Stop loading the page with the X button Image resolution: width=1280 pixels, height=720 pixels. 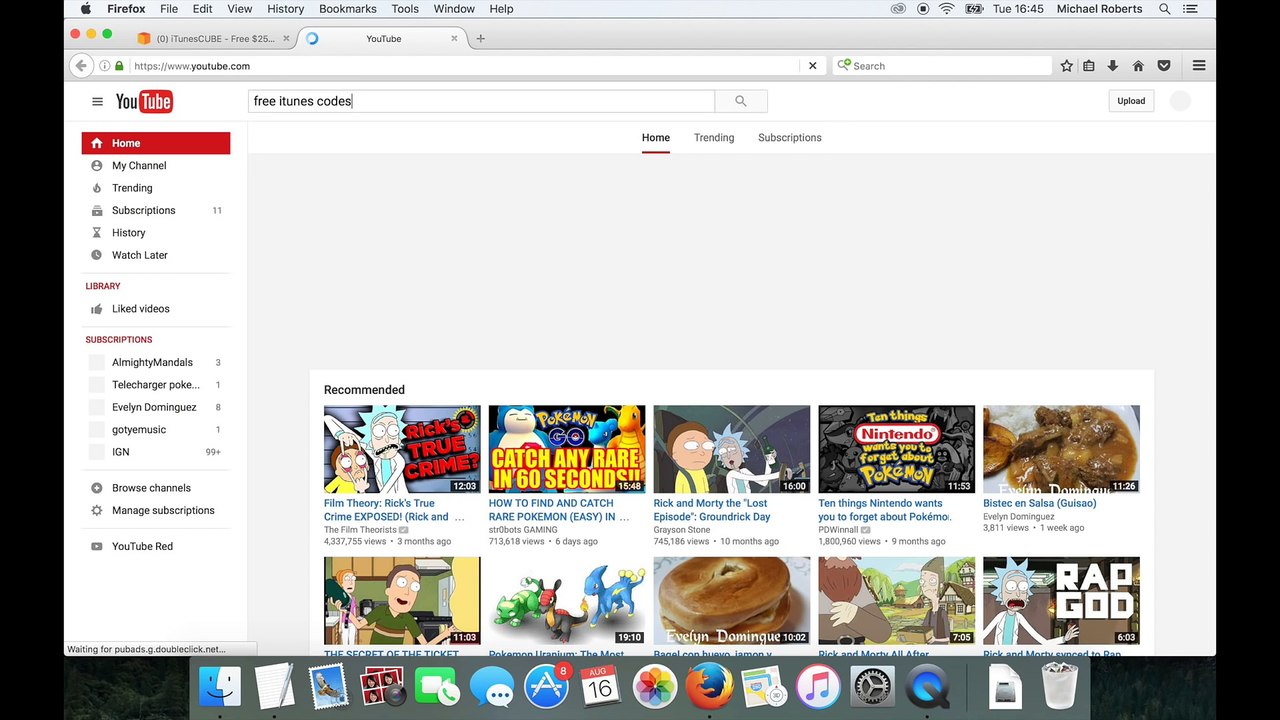(x=812, y=66)
